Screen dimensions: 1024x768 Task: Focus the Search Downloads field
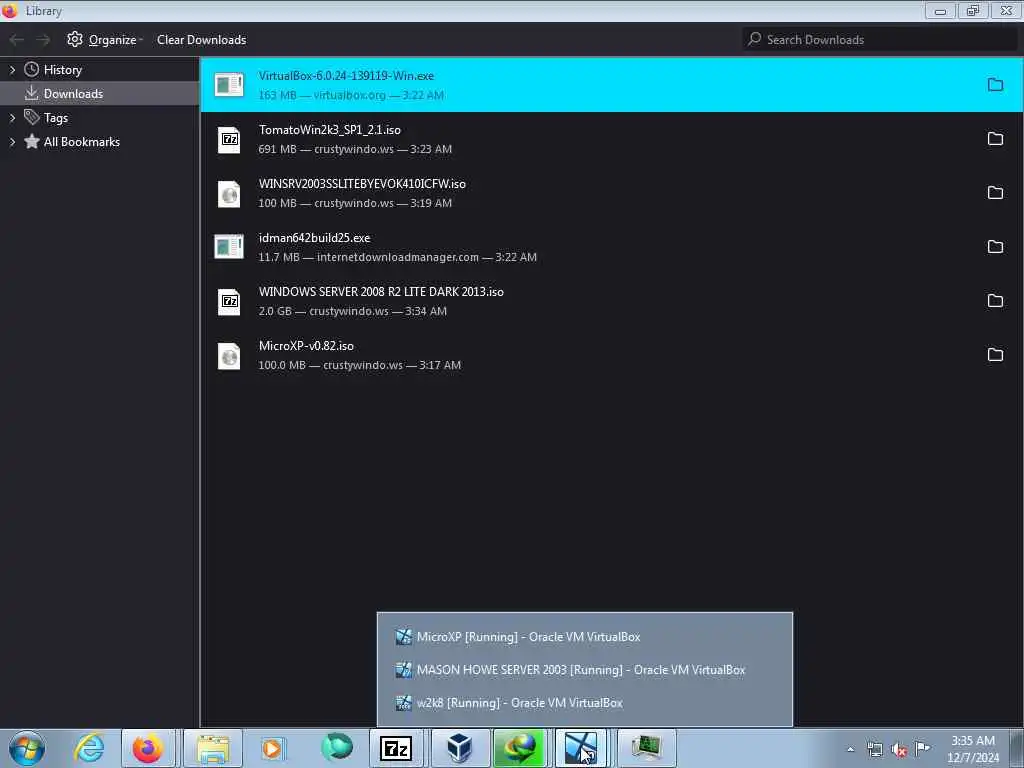point(879,40)
